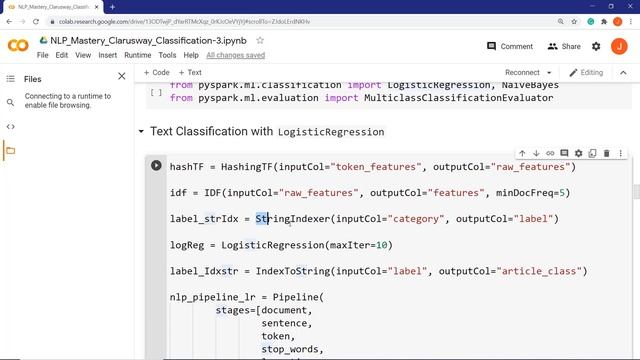Reload the browser page
This screenshot has height=360, width=640.
(x=36, y=22)
